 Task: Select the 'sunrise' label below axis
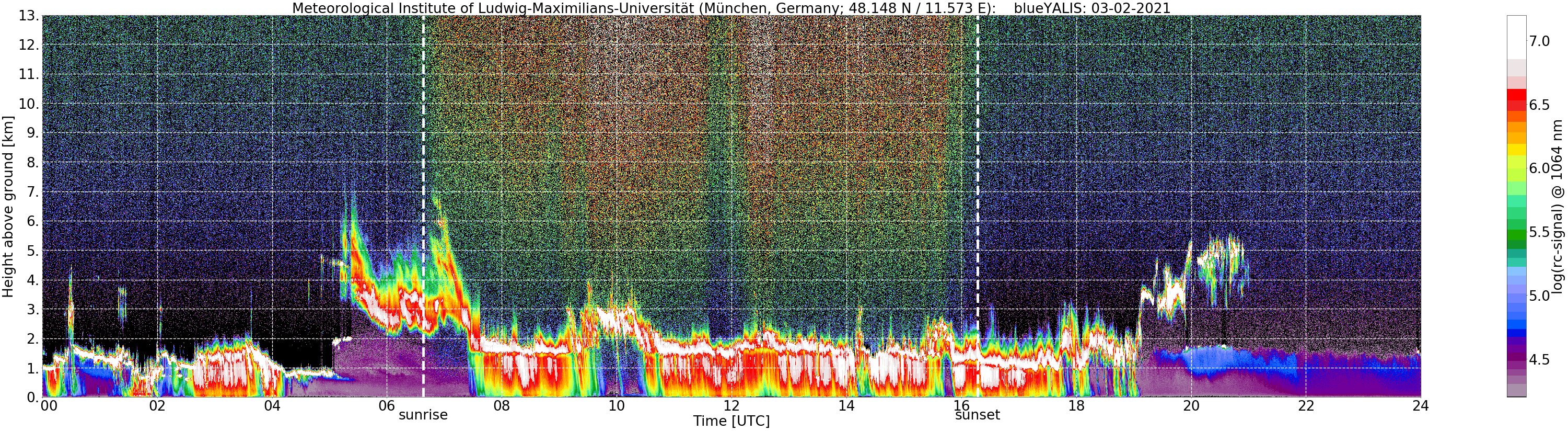(423, 415)
